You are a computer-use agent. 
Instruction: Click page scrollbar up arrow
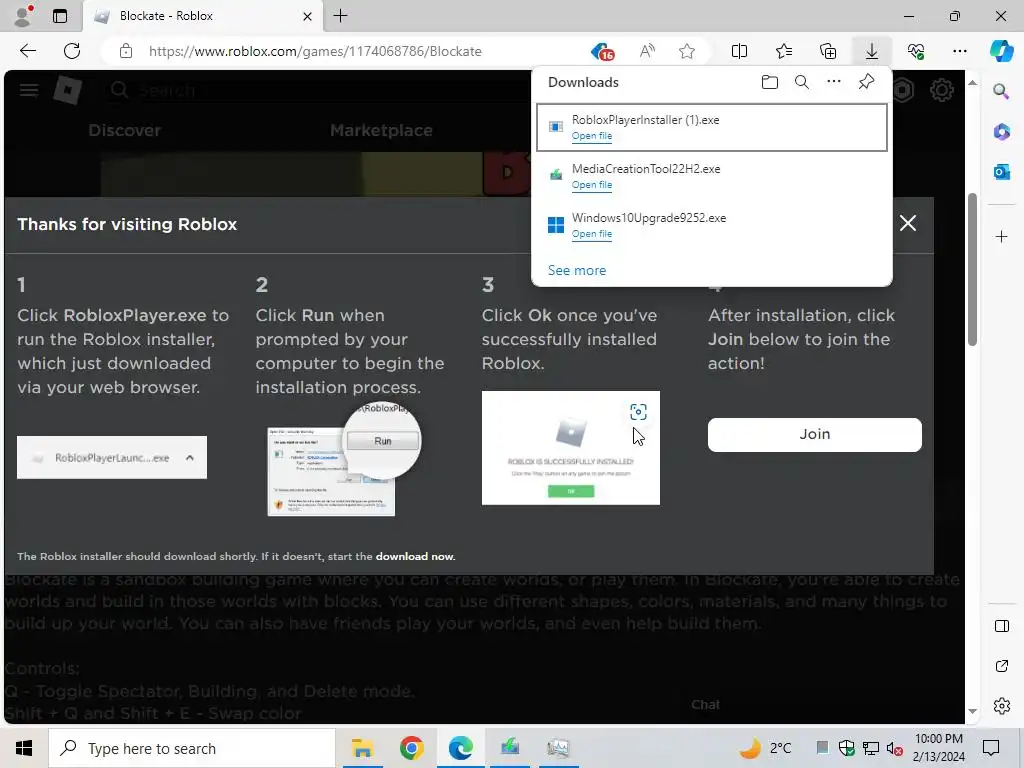(x=972, y=82)
